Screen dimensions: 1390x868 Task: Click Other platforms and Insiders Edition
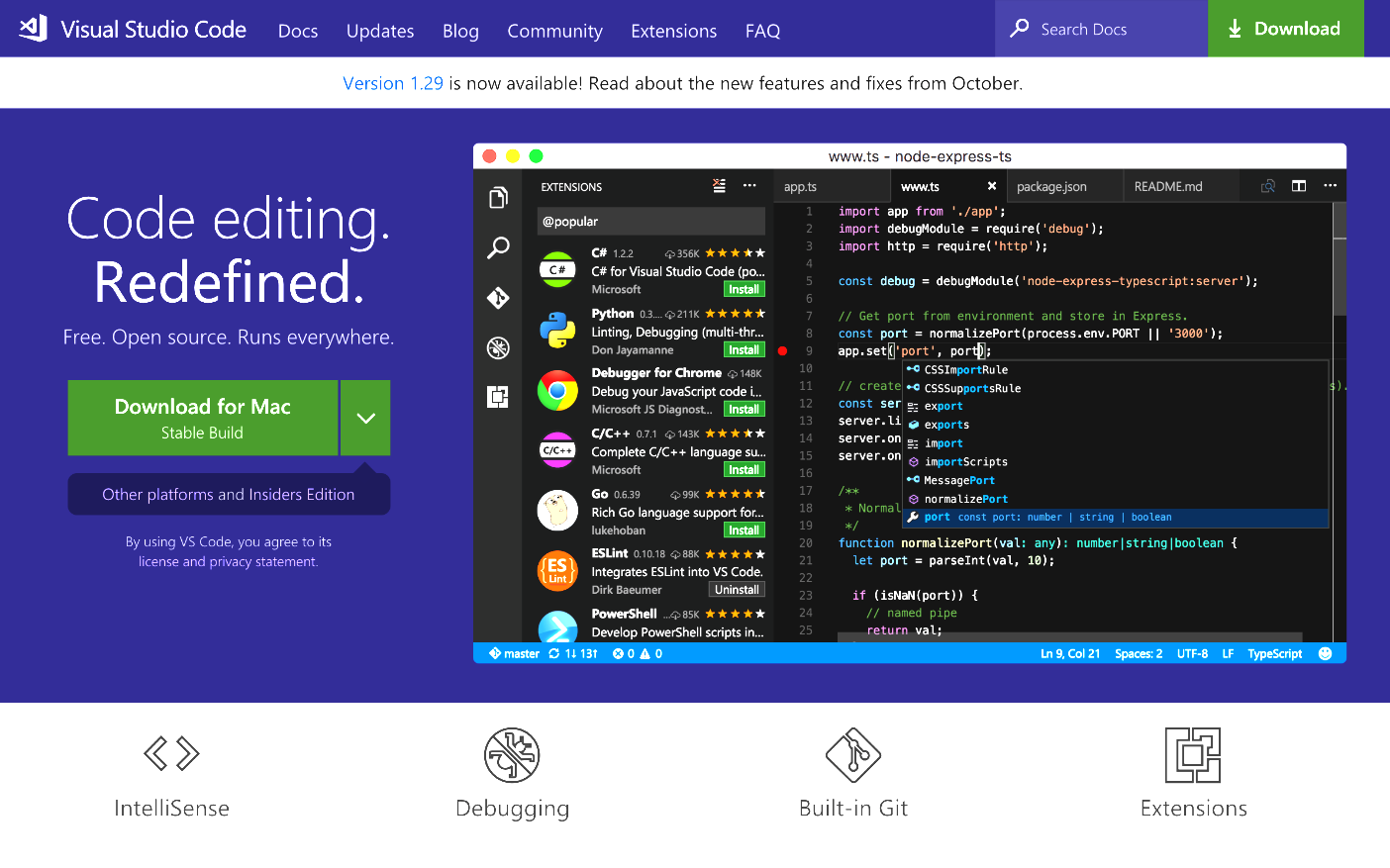coord(229,494)
